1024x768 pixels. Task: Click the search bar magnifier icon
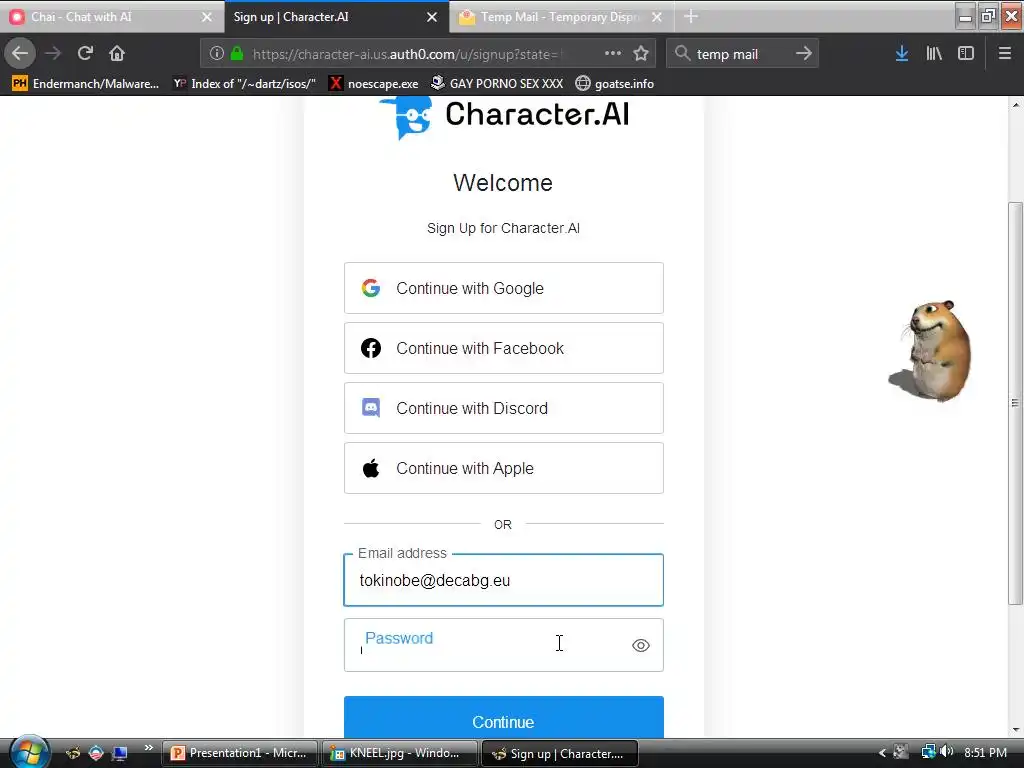pyautogui.click(x=682, y=54)
